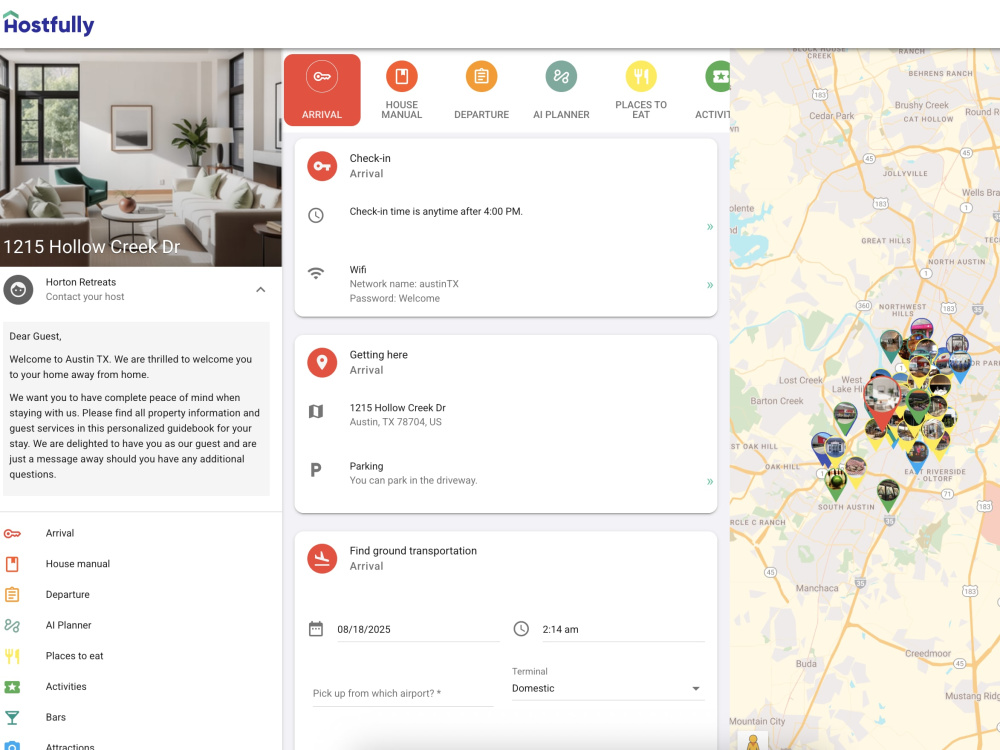
Task: Expand the Wifi details arrow
Action: (710, 285)
